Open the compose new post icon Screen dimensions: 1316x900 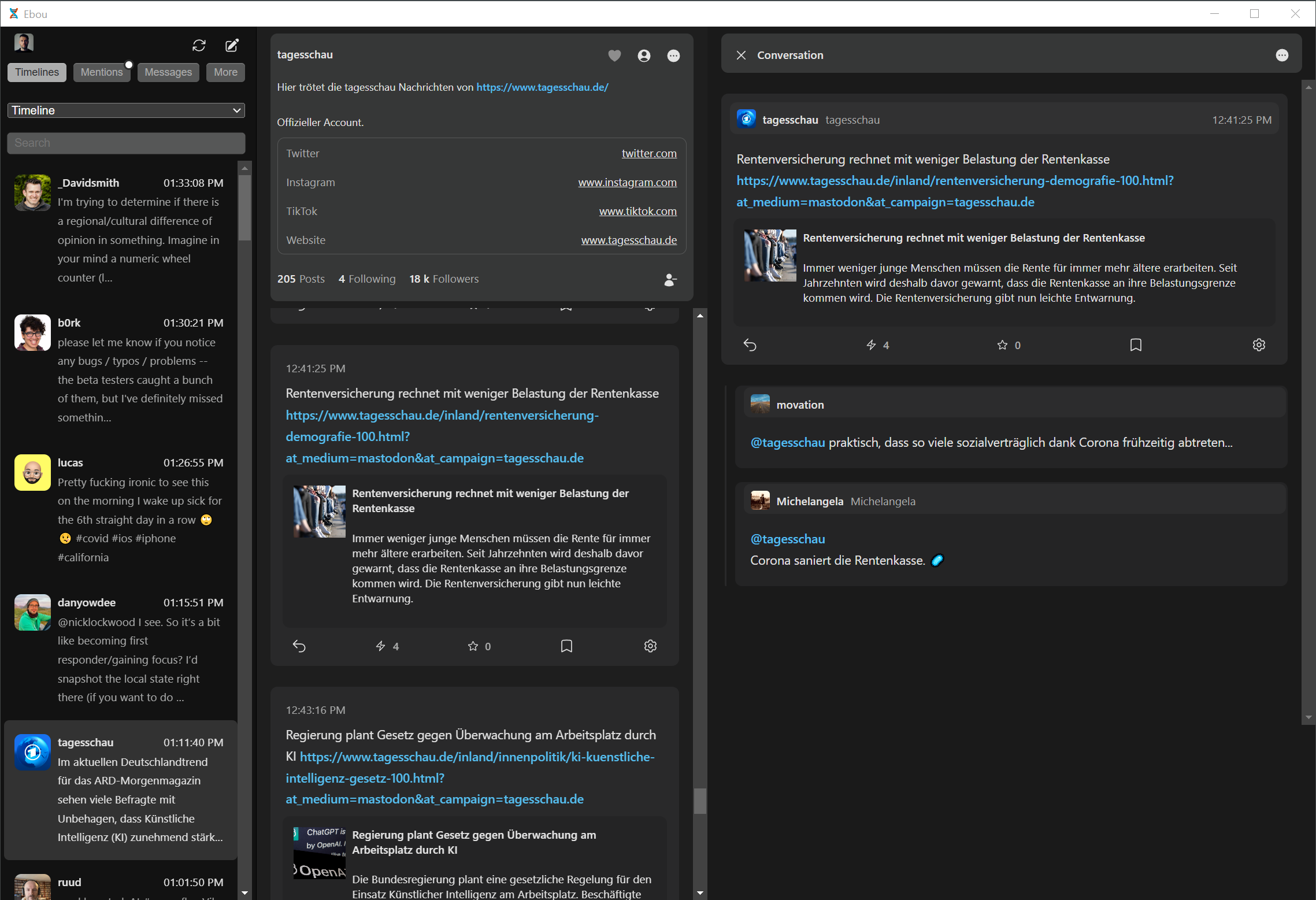click(232, 46)
